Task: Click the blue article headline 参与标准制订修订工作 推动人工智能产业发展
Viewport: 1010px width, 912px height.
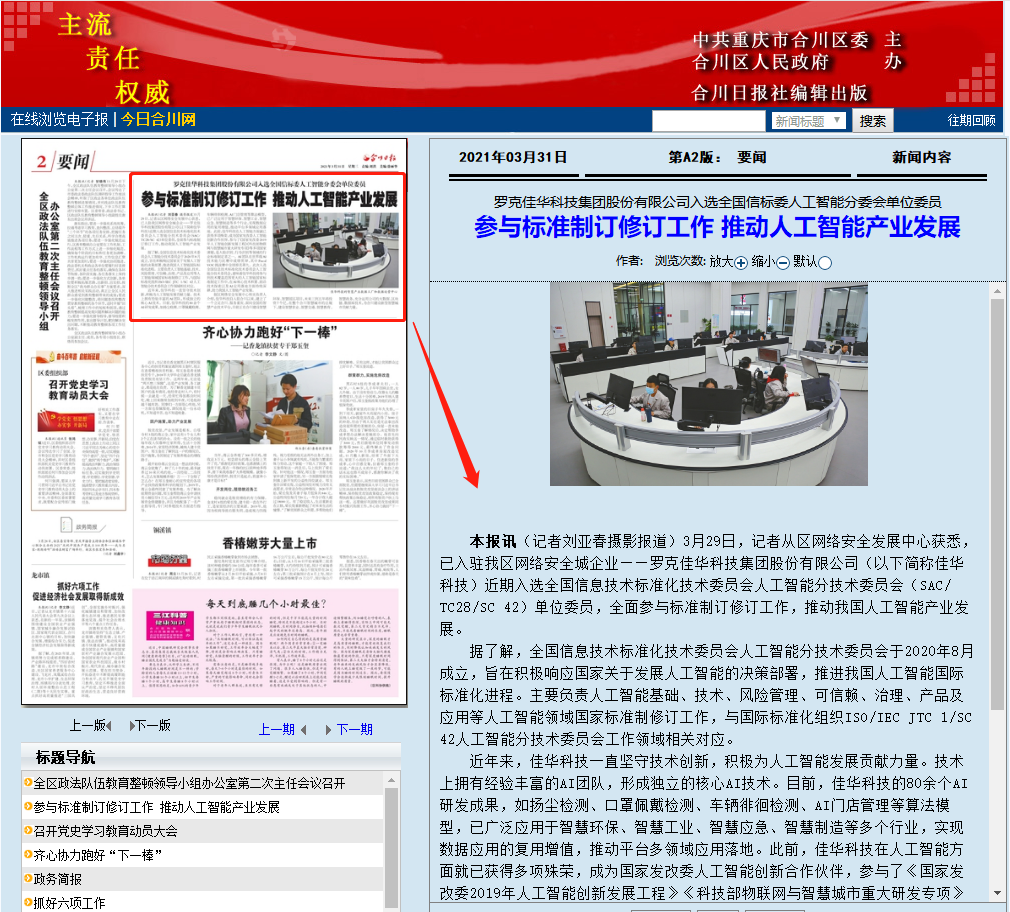Action: click(718, 227)
